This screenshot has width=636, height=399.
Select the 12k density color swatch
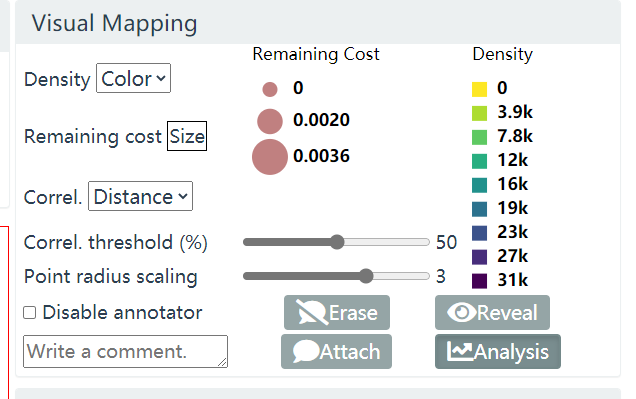479,161
